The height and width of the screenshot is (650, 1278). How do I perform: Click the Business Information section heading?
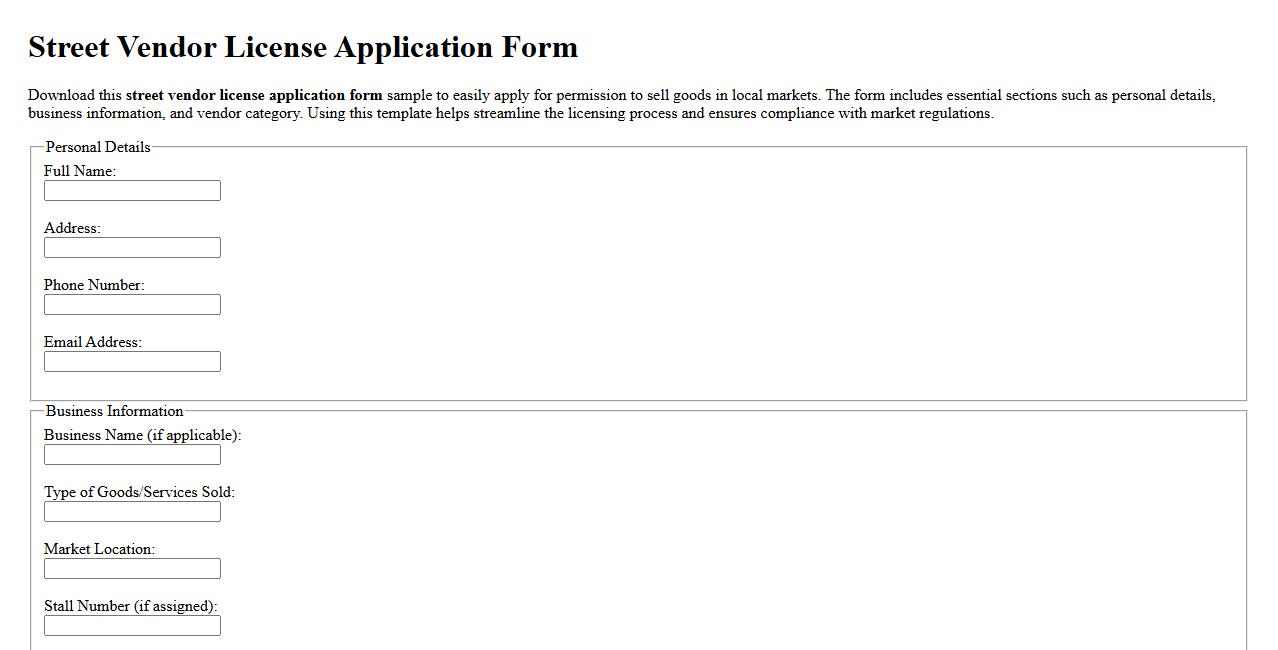click(113, 411)
